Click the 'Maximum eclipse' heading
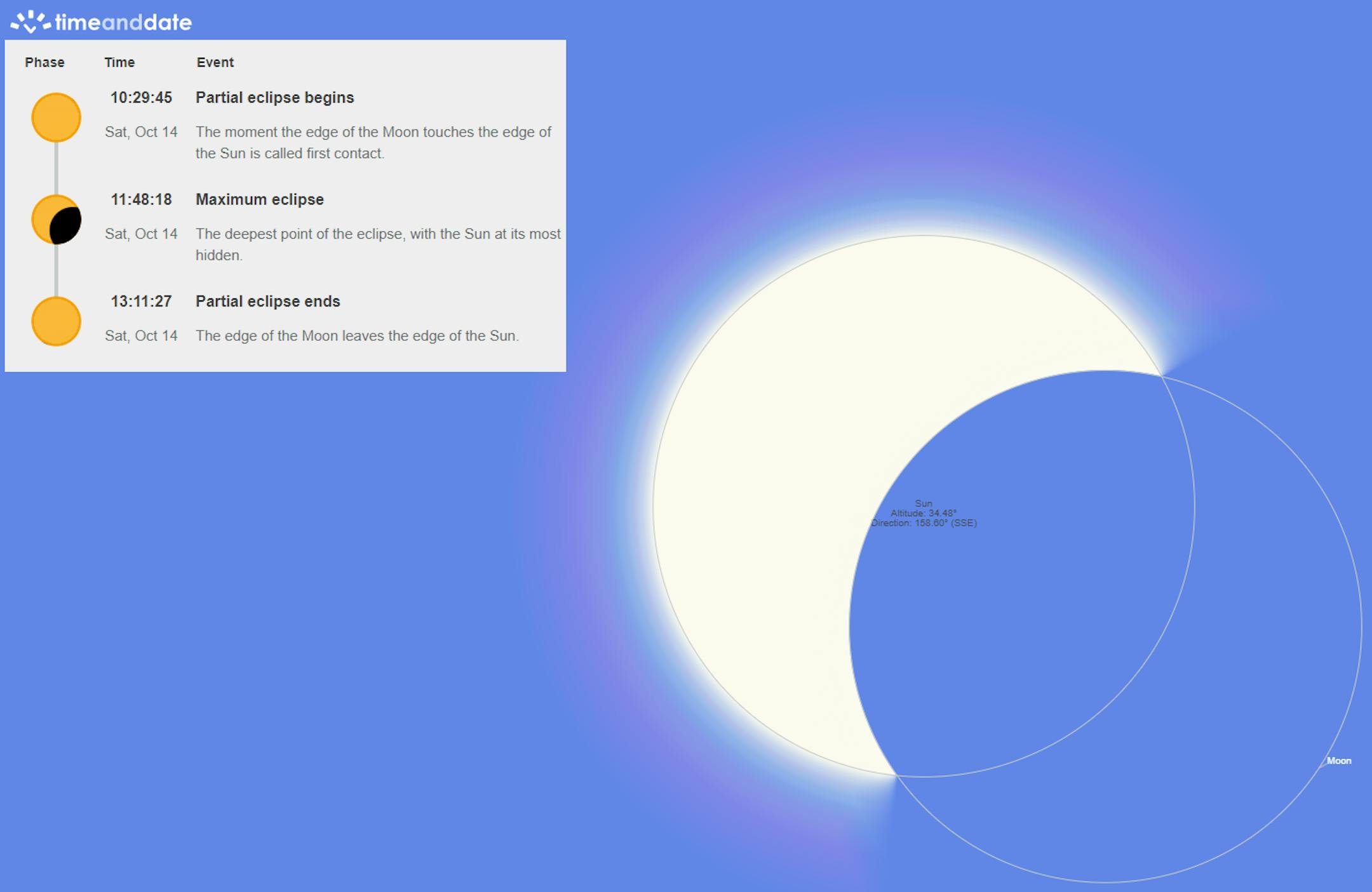1372x892 pixels. 259,199
